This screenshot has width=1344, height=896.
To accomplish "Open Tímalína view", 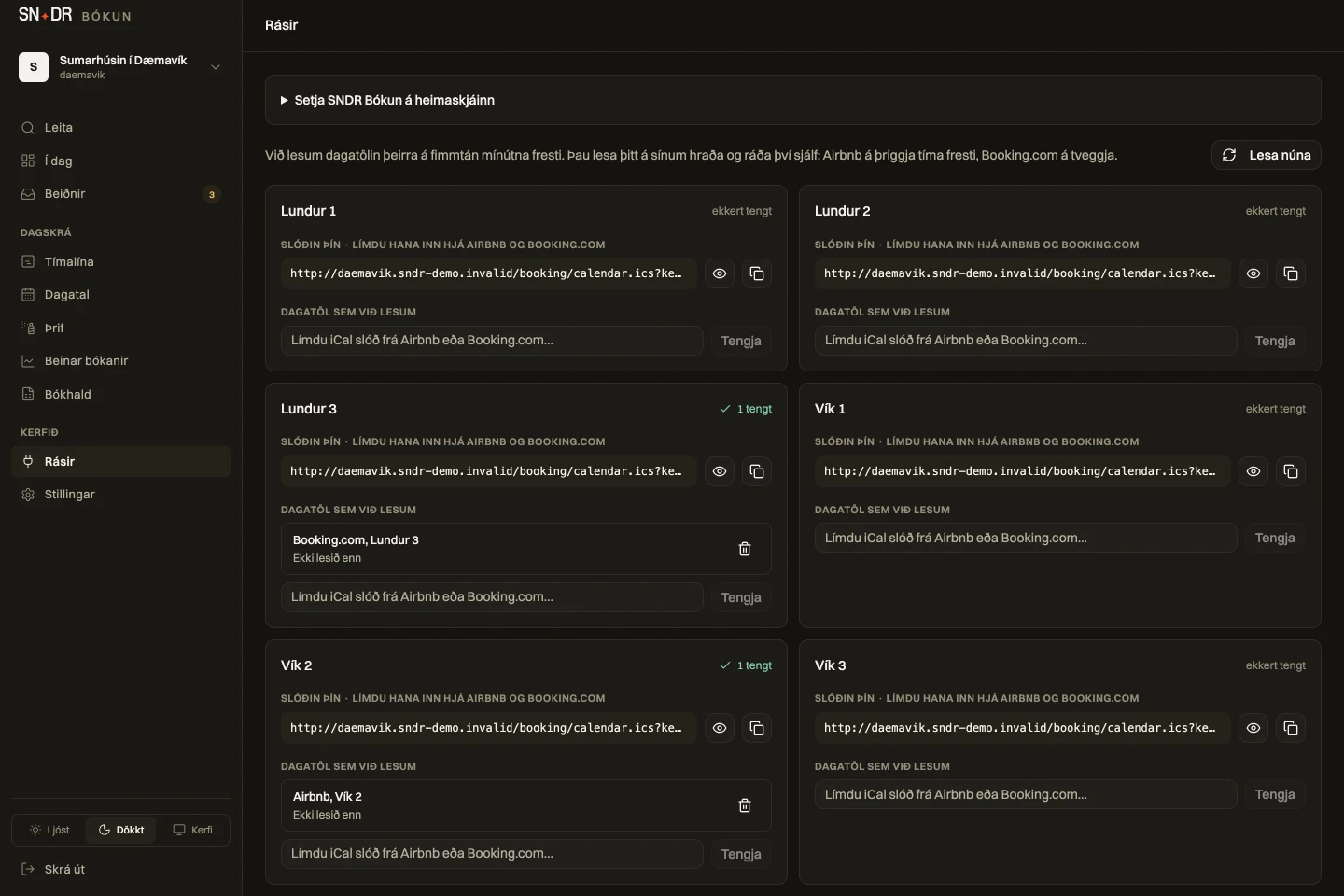I will [x=121, y=262].
